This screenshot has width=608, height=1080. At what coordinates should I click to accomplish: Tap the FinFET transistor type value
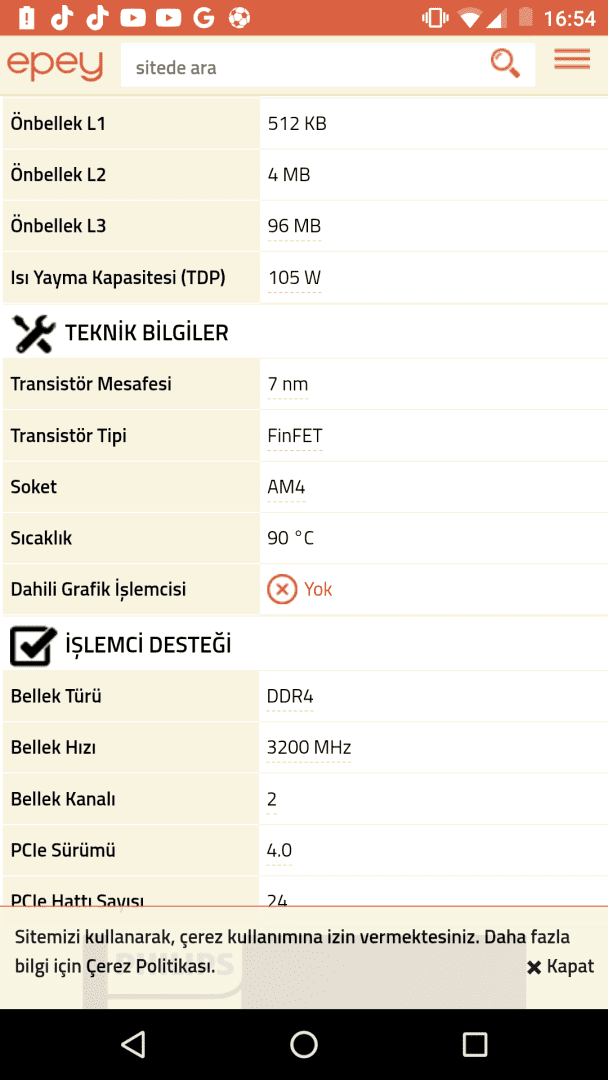click(295, 436)
